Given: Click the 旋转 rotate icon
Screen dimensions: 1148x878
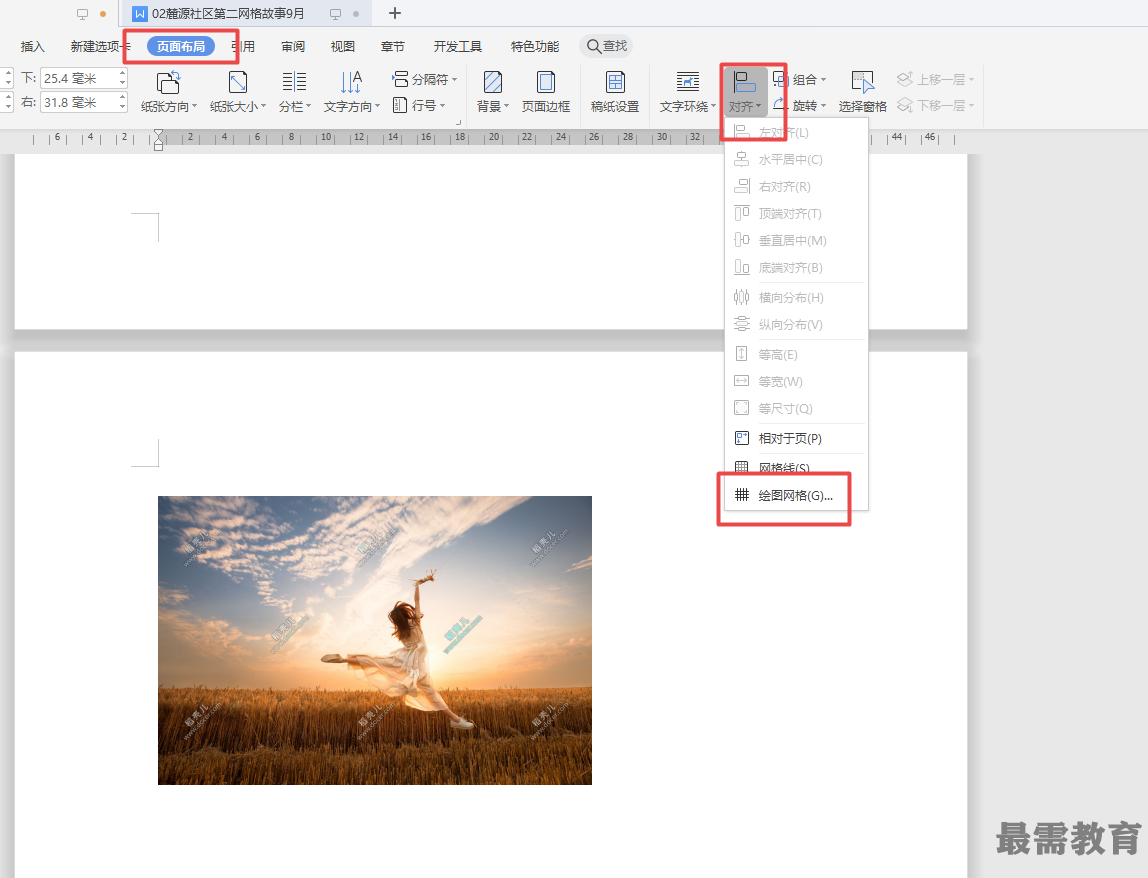Looking at the screenshot, I should (780, 105).
